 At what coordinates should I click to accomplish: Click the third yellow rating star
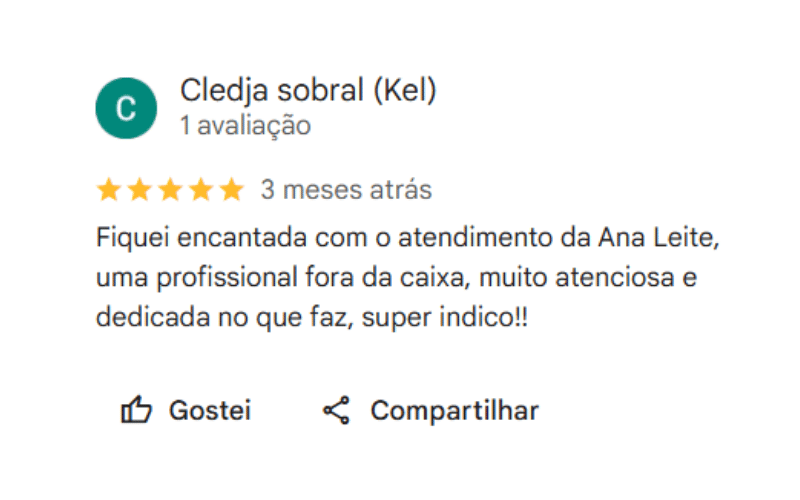(170, 190)
